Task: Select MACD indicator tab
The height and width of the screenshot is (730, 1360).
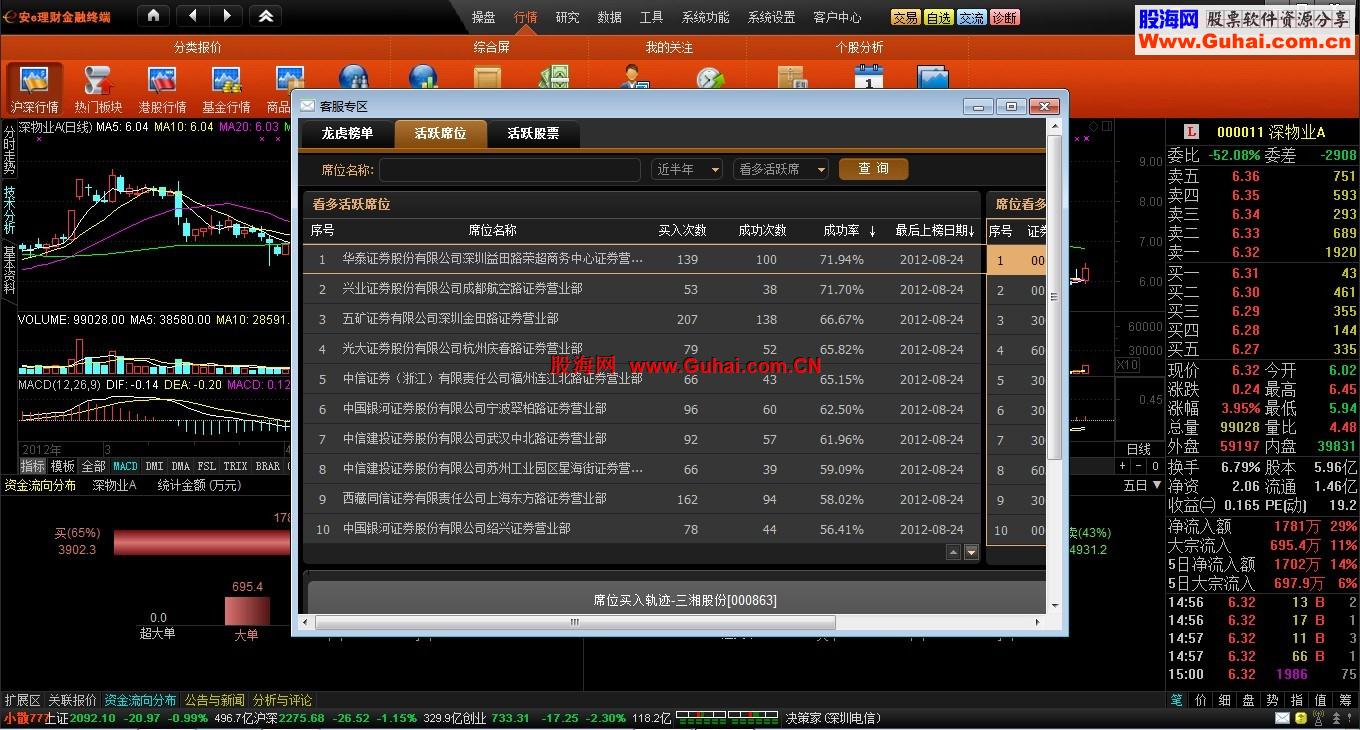Action: [126, 466]
